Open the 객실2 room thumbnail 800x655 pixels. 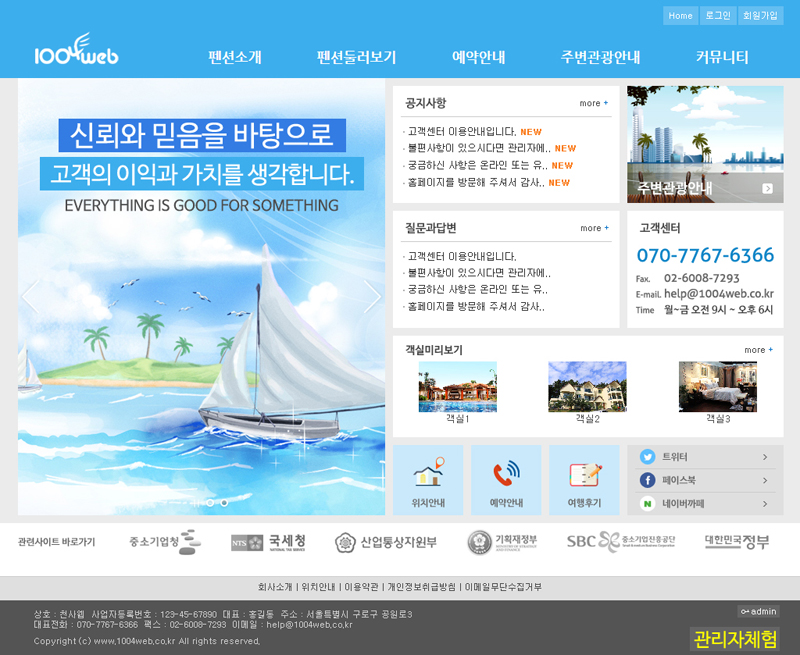tap(587, 387)
